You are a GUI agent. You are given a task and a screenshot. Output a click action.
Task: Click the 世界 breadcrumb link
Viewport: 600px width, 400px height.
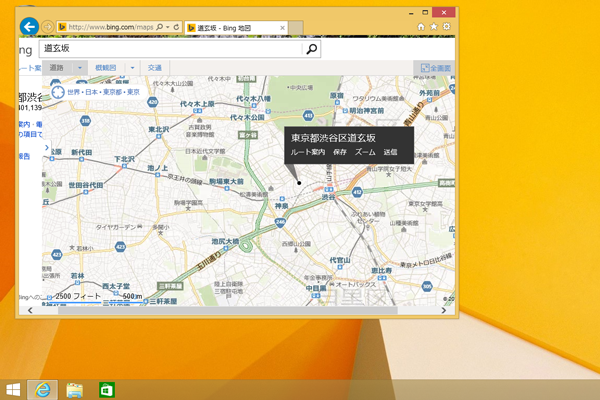coord(73,92)
